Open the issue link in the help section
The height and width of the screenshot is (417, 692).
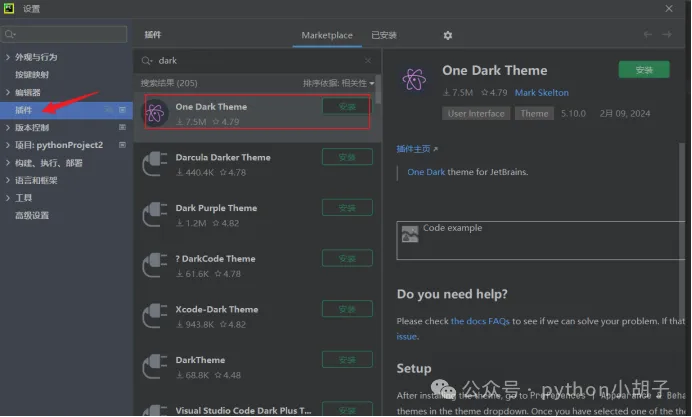tap(406, 336)
